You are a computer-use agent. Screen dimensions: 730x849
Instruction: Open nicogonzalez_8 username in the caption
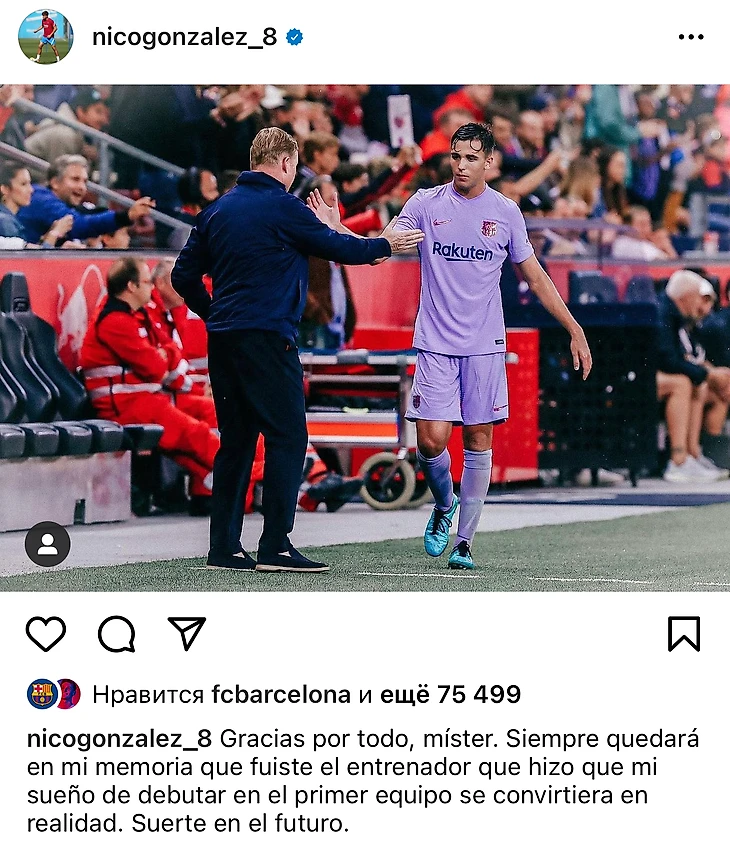pos(119,739)
